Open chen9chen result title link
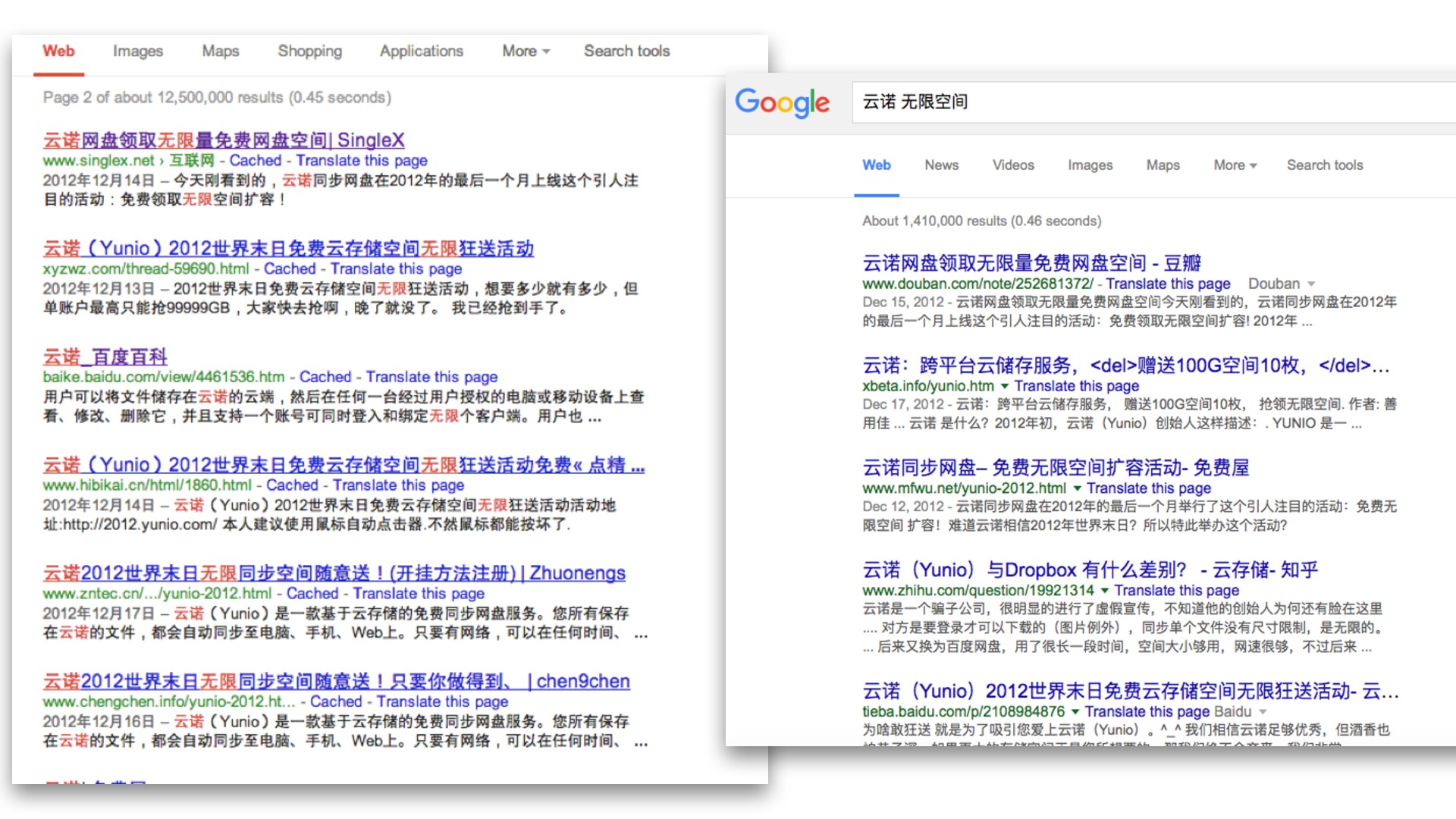The image size is (1456, 819). [x=336, y=681]
